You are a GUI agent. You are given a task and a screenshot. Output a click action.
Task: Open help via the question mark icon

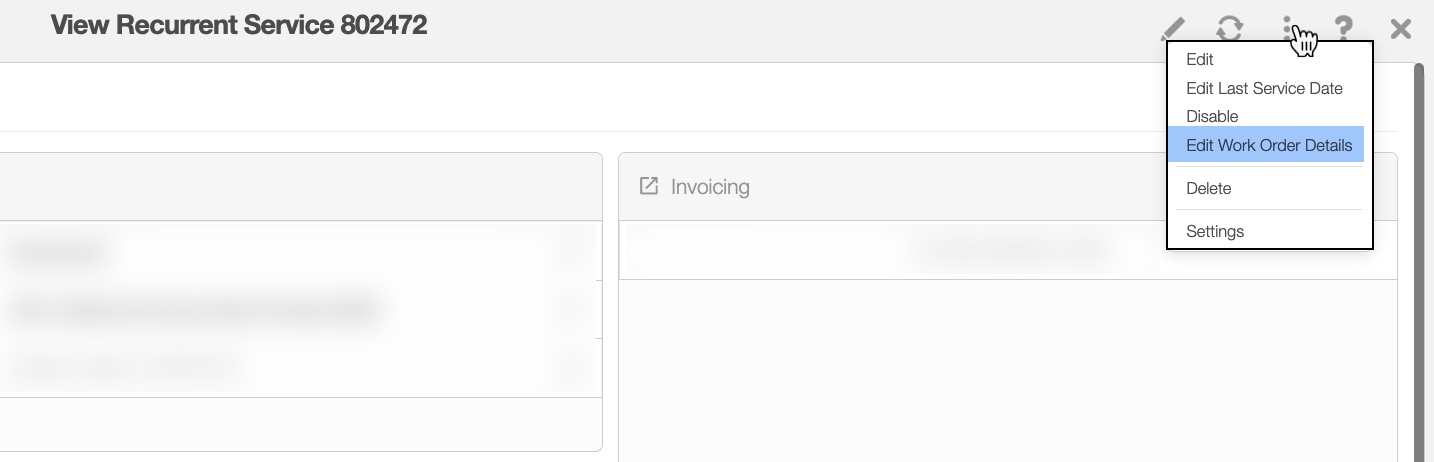tap(1344, 28)
